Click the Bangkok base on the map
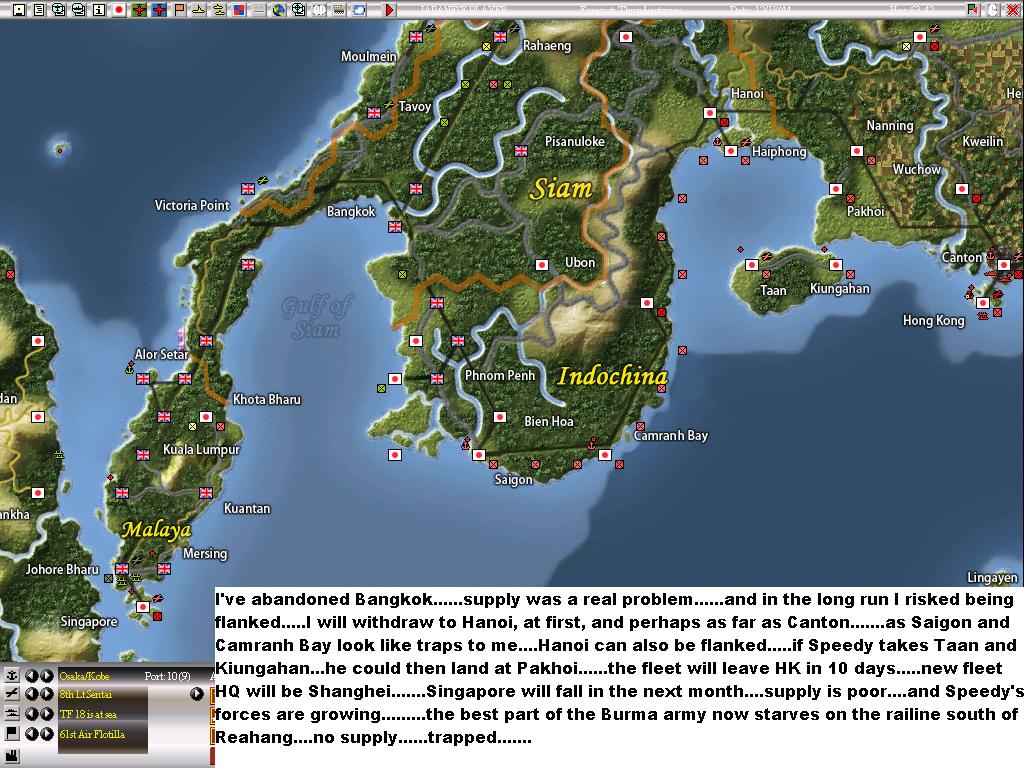This screenshot has height=768, width=1024. (395, 227)
